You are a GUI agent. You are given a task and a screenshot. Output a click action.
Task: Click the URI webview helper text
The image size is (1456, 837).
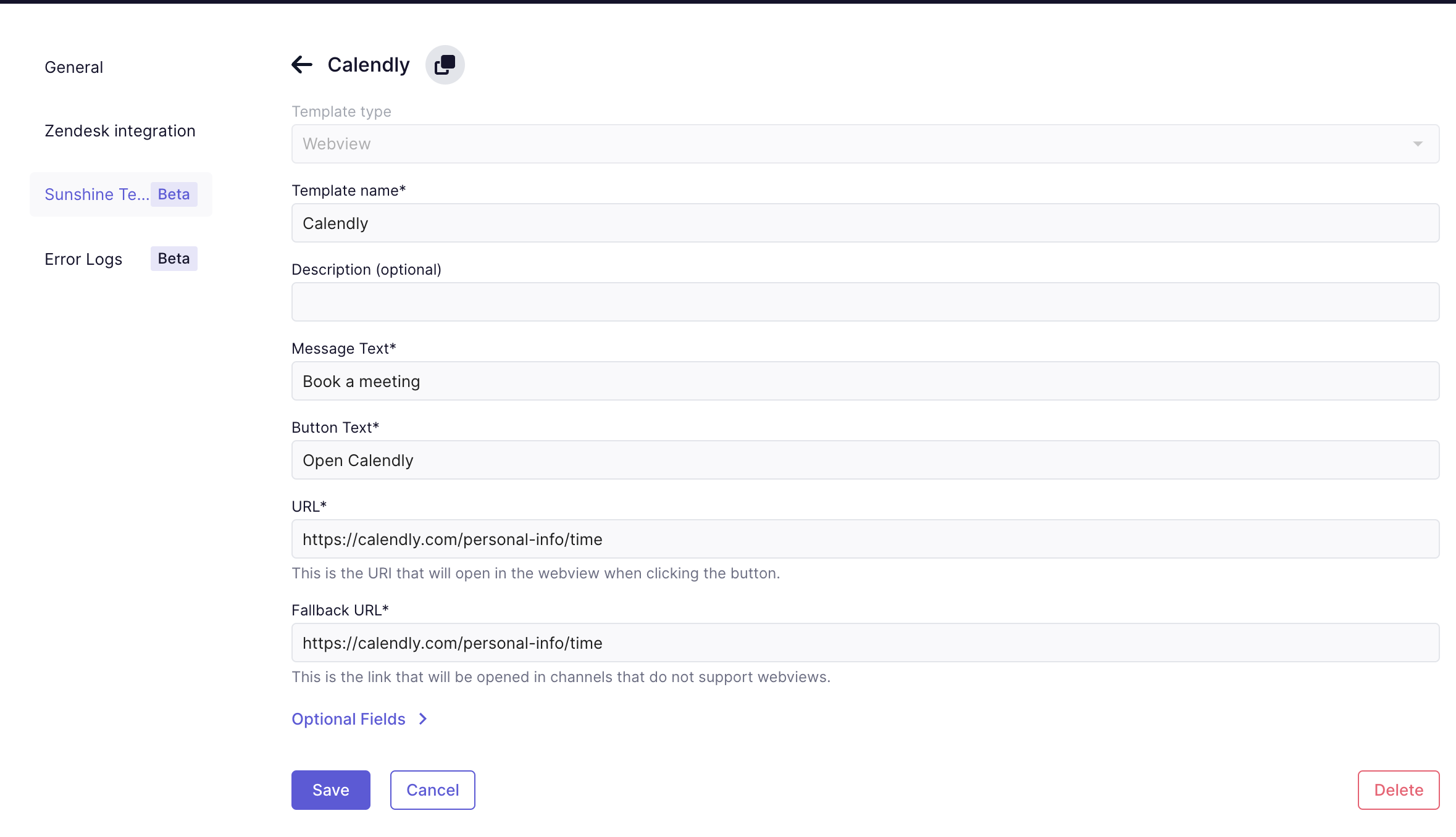[x=535, y=573]
